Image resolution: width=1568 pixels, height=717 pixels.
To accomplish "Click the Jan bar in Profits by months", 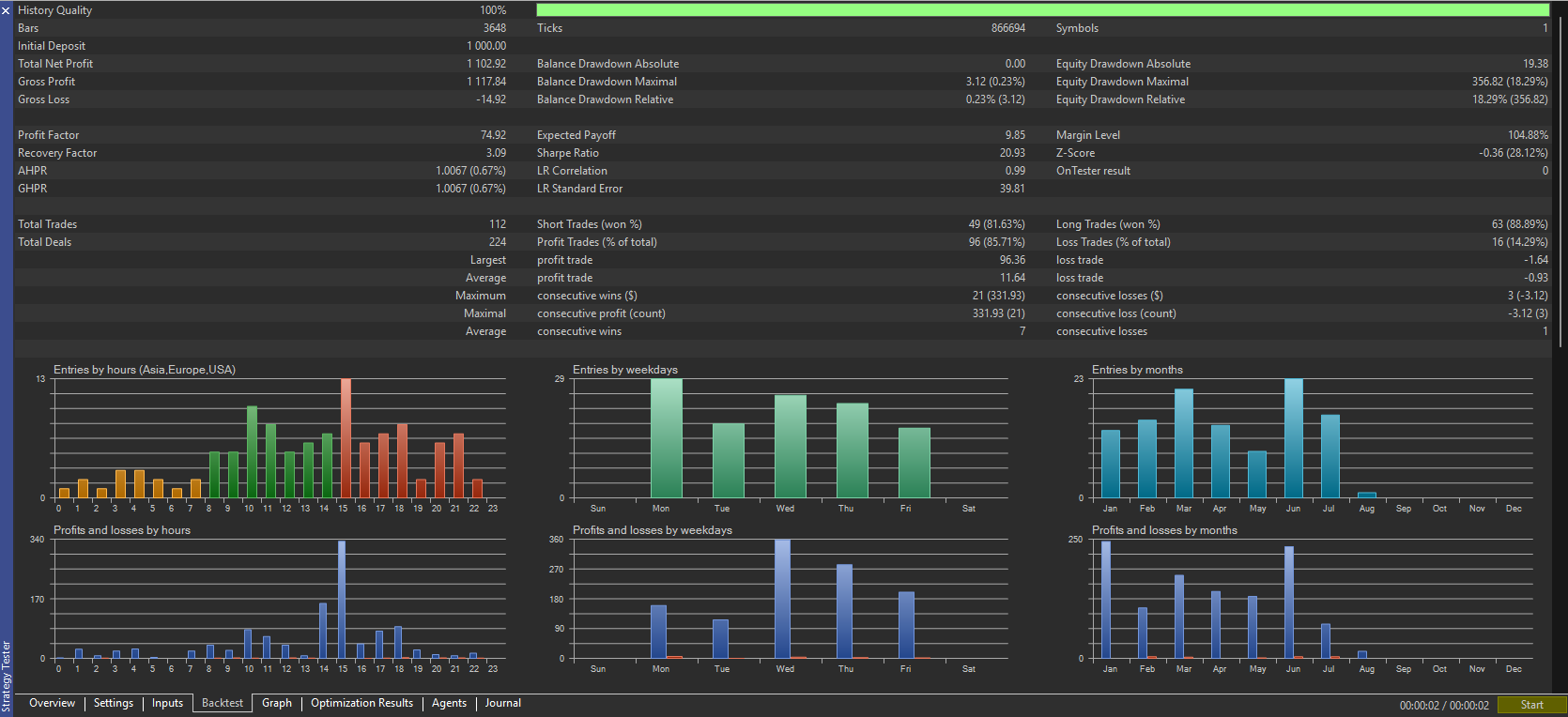I will point(1106,600).
